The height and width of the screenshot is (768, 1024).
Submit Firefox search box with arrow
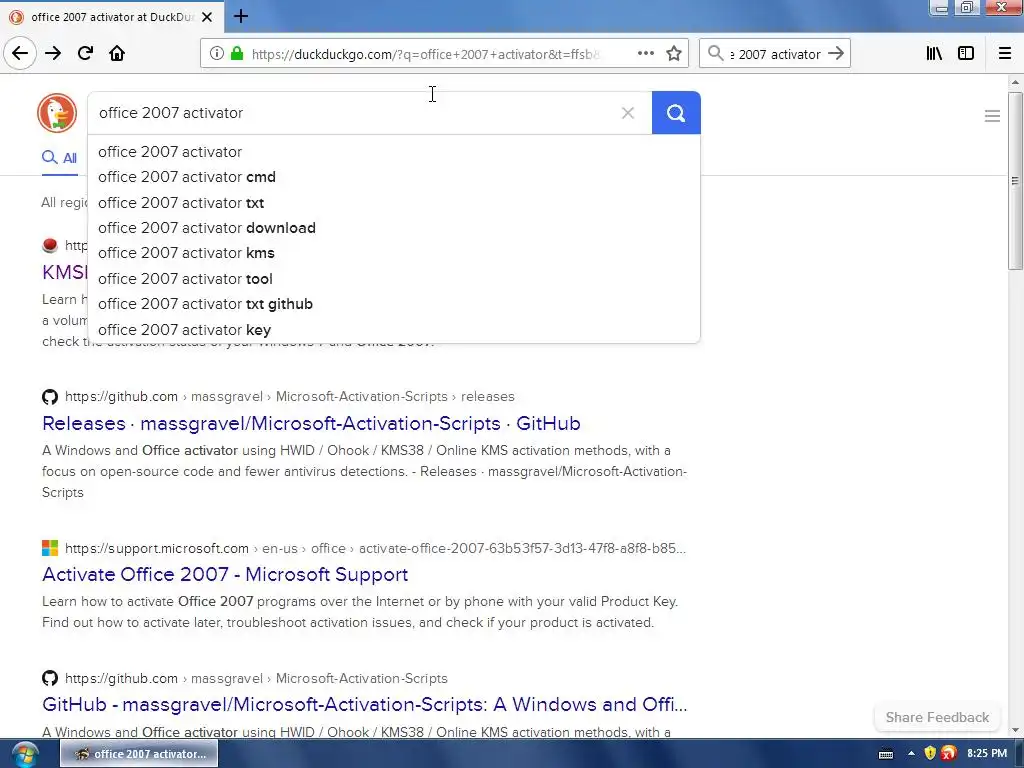click(x=835, y=54)
